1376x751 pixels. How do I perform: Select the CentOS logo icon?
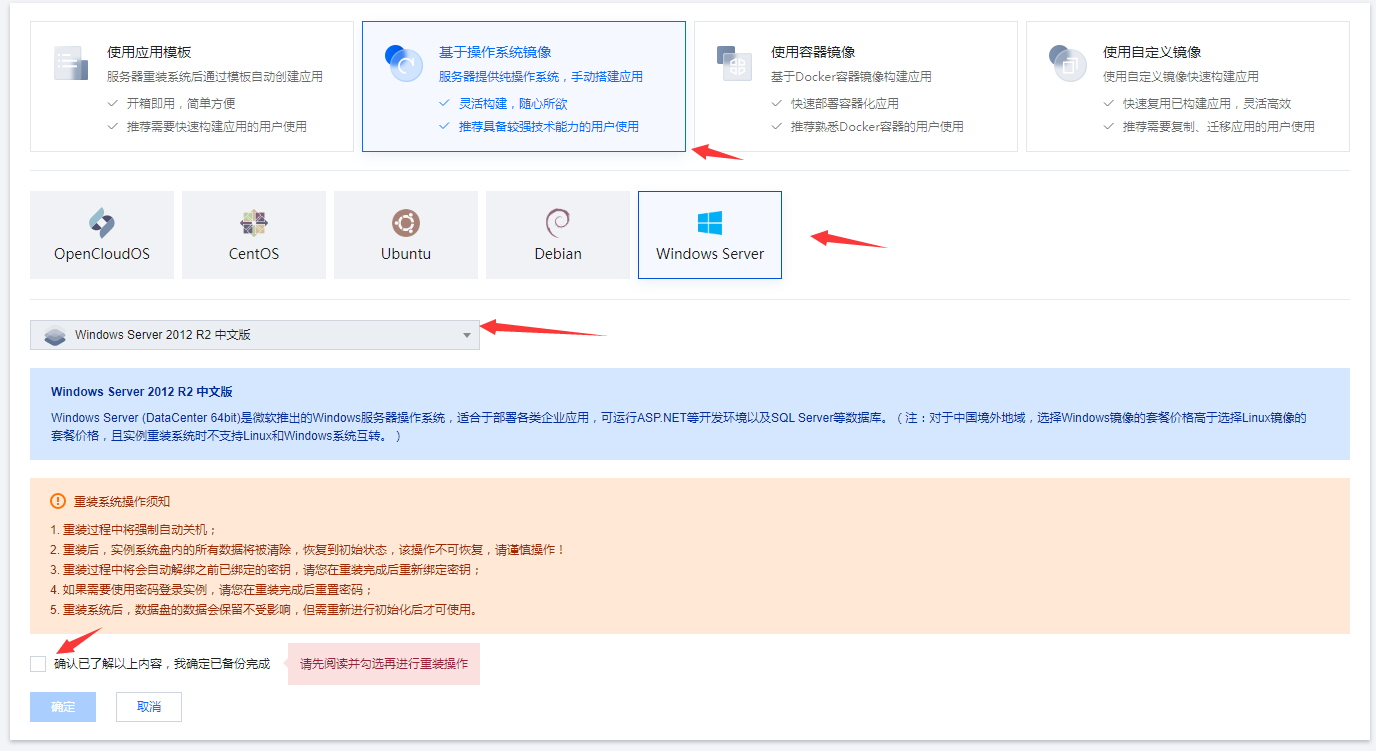click(254, 223)
